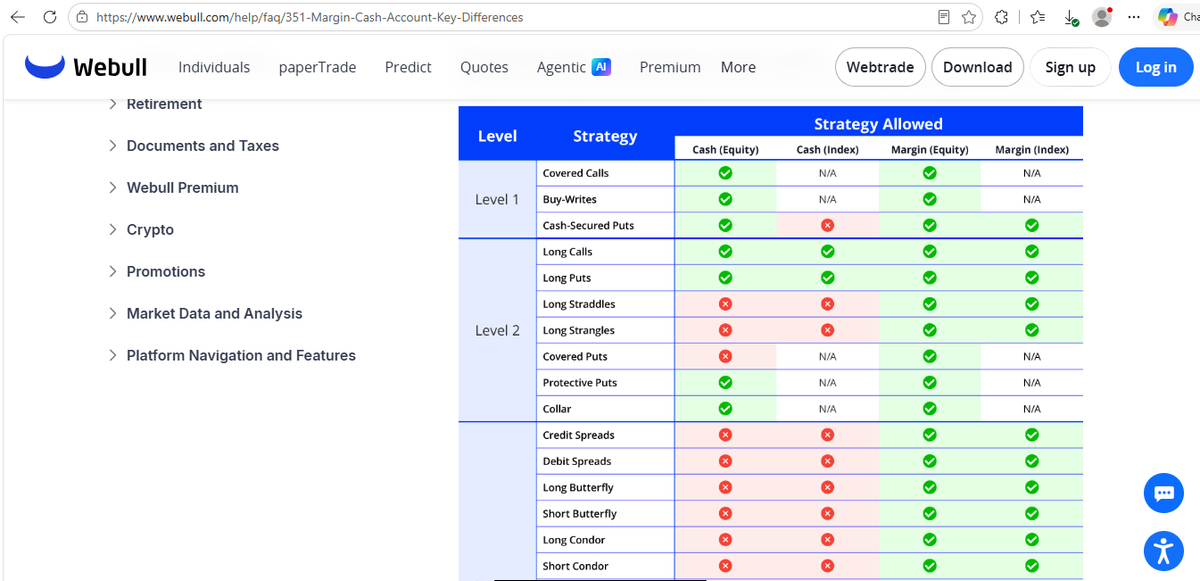Expand Platform Navigation and Features section
Screen dimensions: 1200x581
pos(232,356)
